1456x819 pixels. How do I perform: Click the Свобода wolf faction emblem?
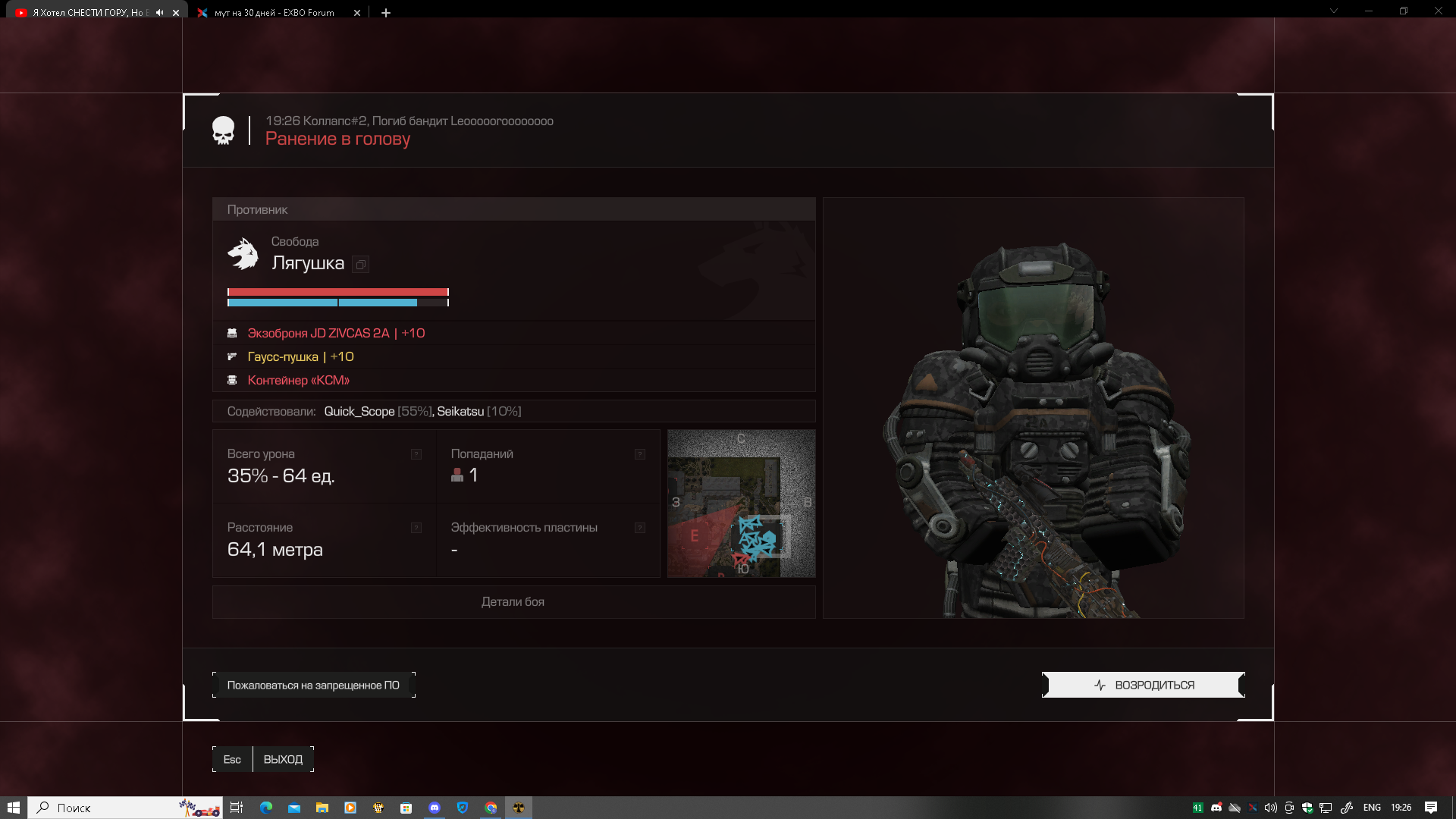point(243,254)
